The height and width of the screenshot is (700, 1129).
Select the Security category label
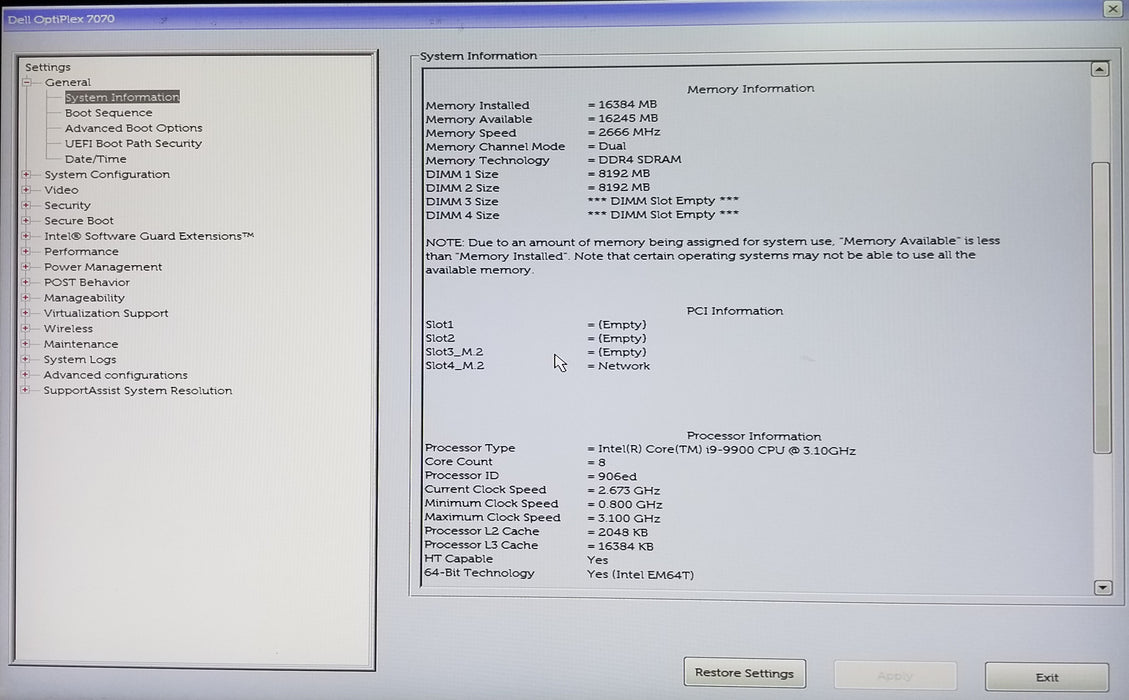(x=67, y=205)
